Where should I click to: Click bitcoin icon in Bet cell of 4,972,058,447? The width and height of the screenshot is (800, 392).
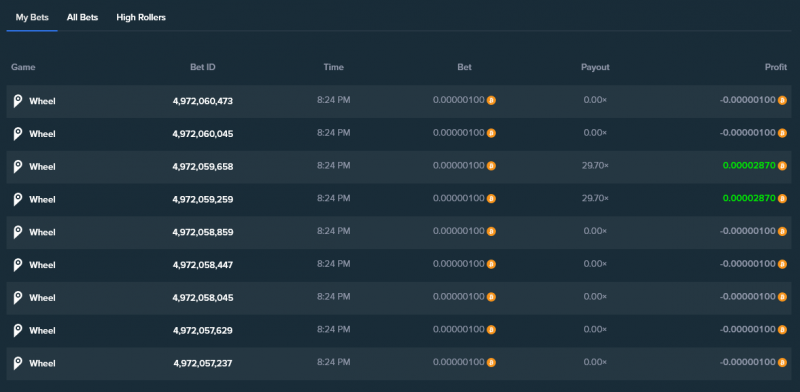click(491, 264)
